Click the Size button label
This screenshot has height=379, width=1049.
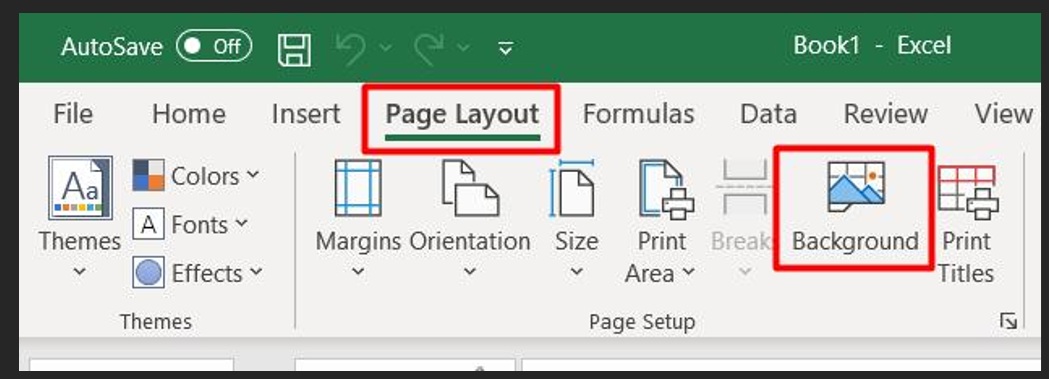(576, 241)
